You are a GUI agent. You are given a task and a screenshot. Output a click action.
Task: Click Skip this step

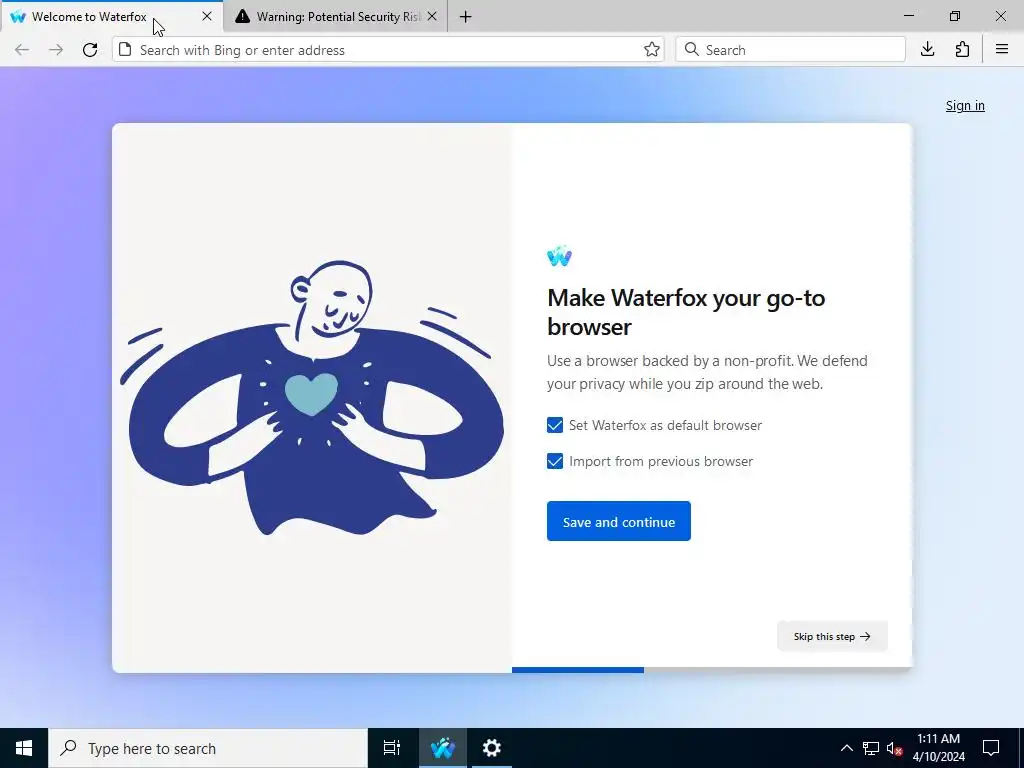click(x=832, y=636)
